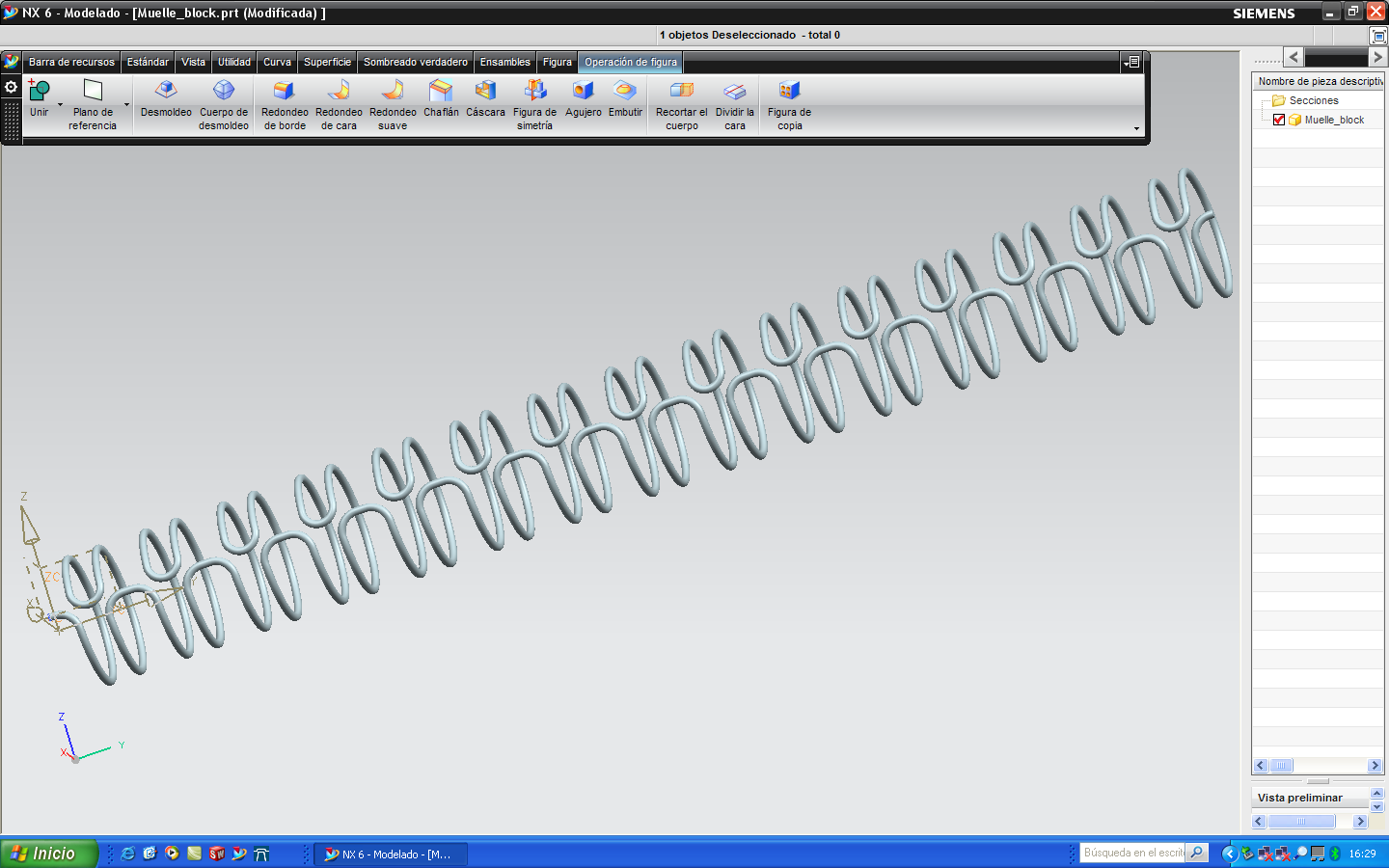The height and width of the screenshot is (868, 1389).
Task: Launch Internet Explorer from quick launch
Action: [x=127, y=854]
